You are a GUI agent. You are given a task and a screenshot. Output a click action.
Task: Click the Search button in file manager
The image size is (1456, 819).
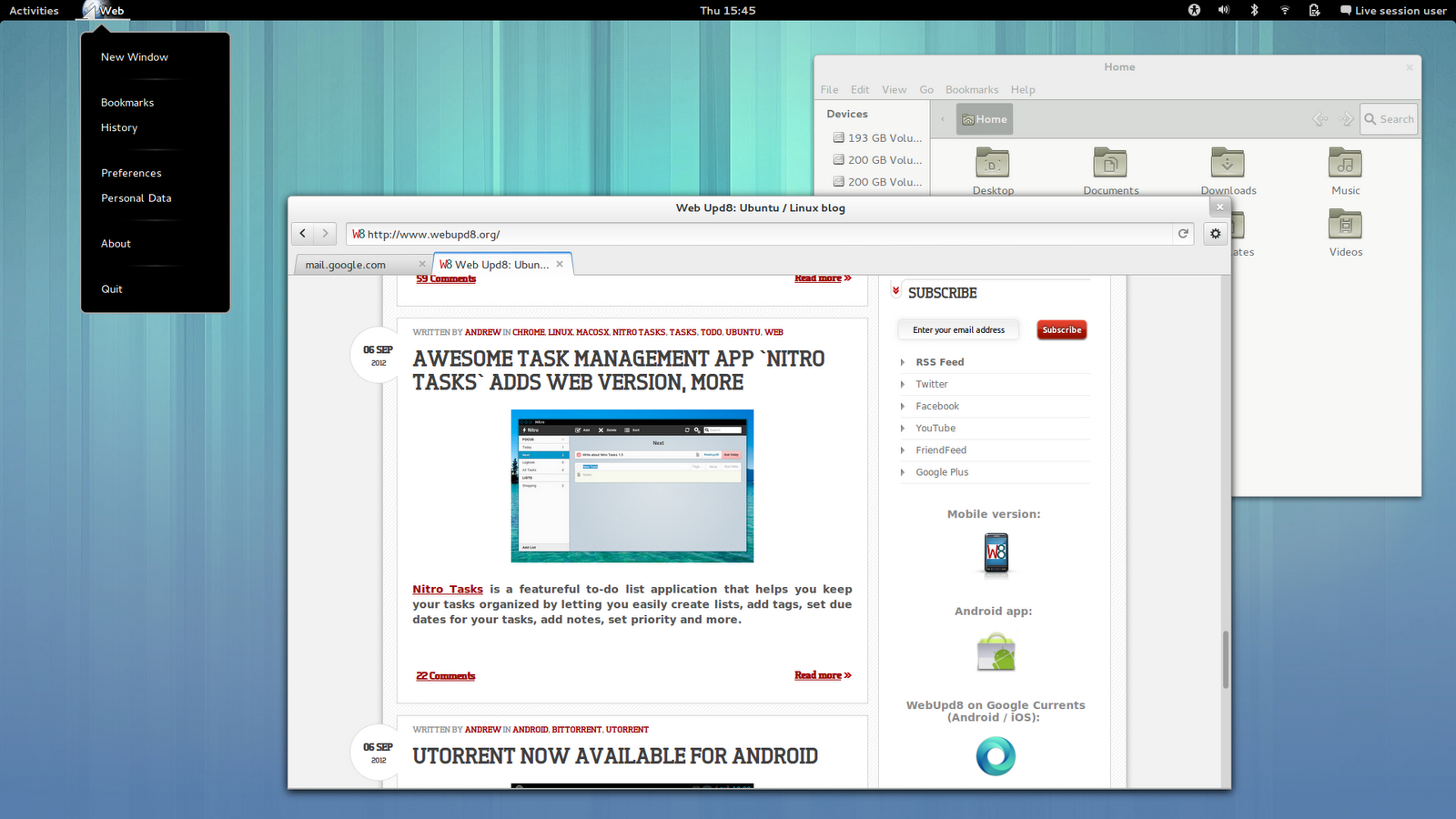[x=1389, y=119]
